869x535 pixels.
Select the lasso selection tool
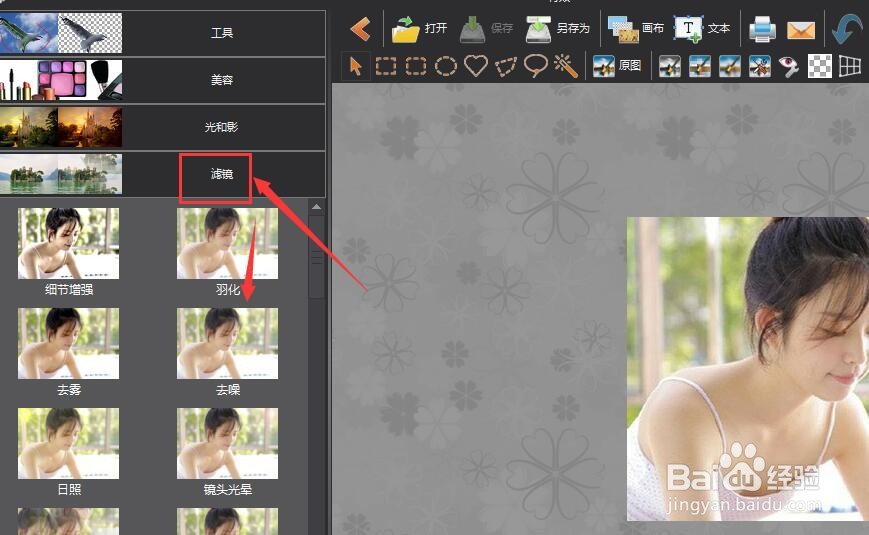coord(535,66)
